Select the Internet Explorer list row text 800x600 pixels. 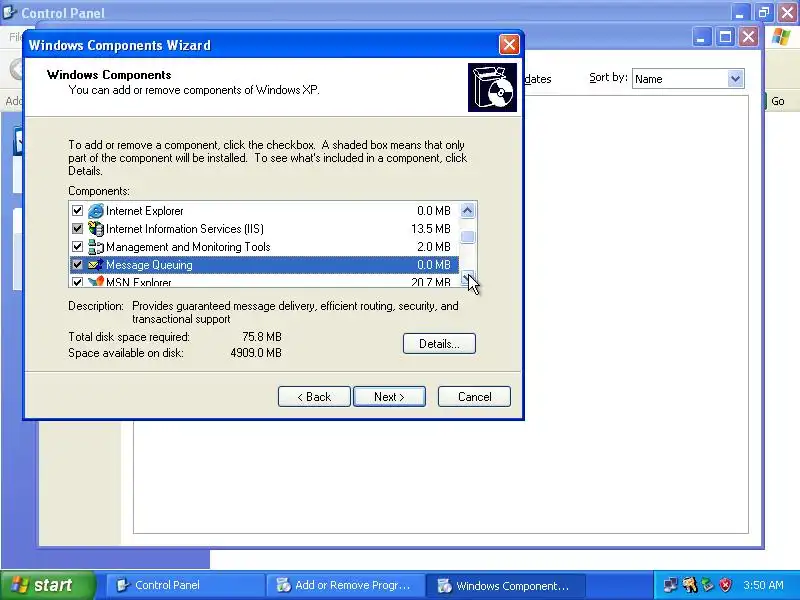click(144, 211)
